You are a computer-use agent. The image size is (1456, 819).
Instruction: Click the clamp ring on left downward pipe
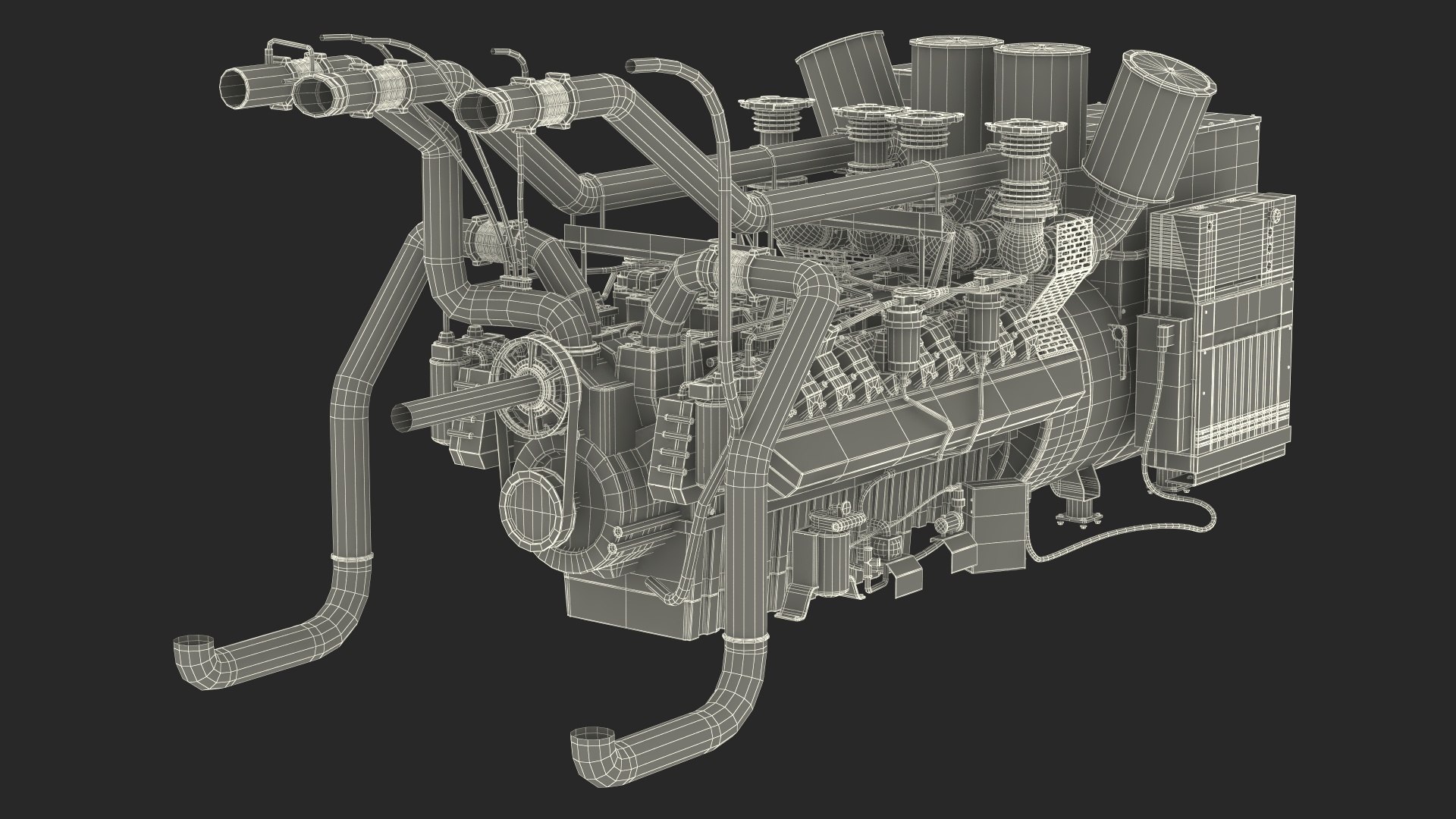352,559
